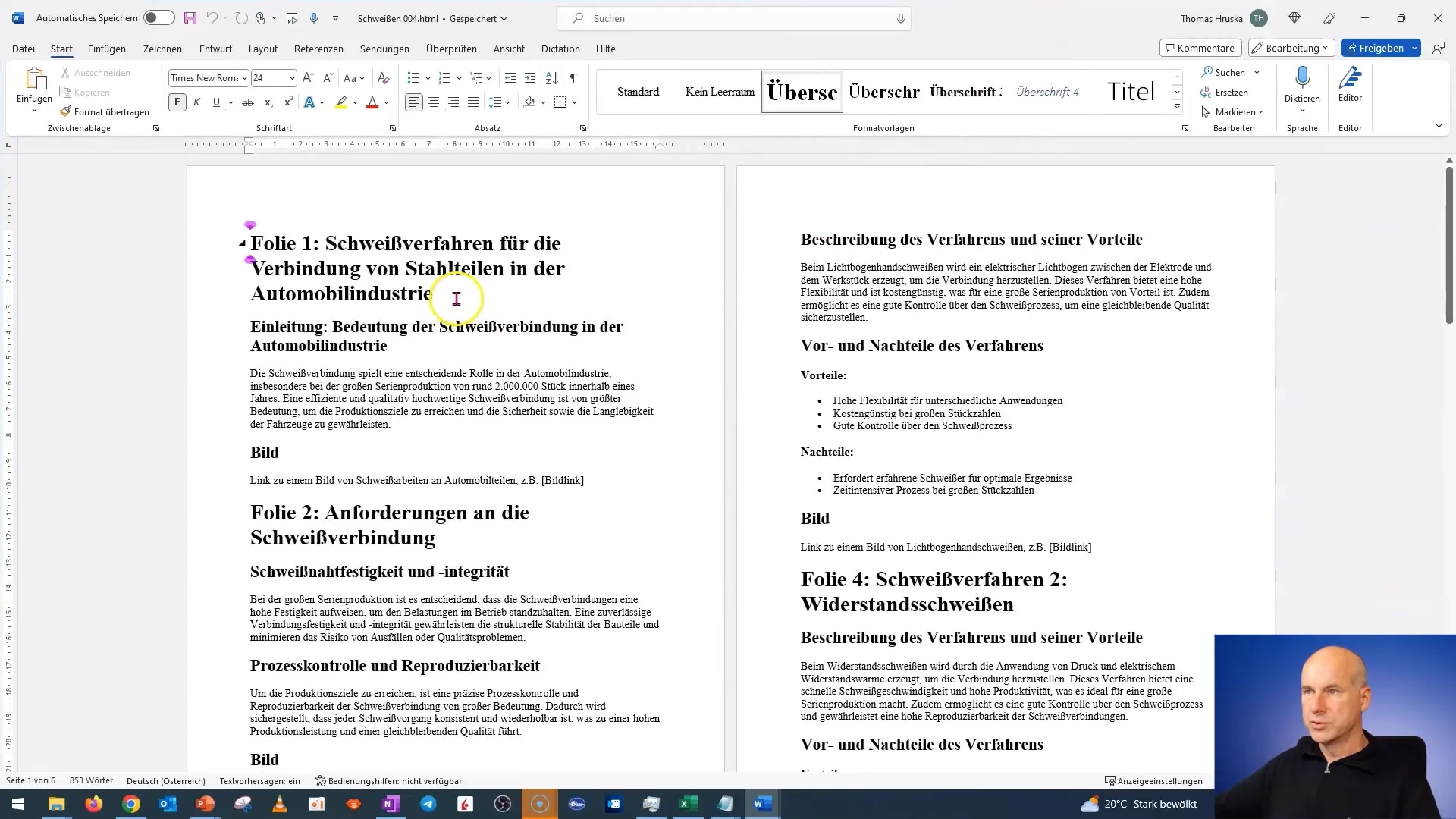The height and width of the screenshot is (819, 1456).
Task: Click the Diktieren microphone icon
Action: (x=1302, y=77)
